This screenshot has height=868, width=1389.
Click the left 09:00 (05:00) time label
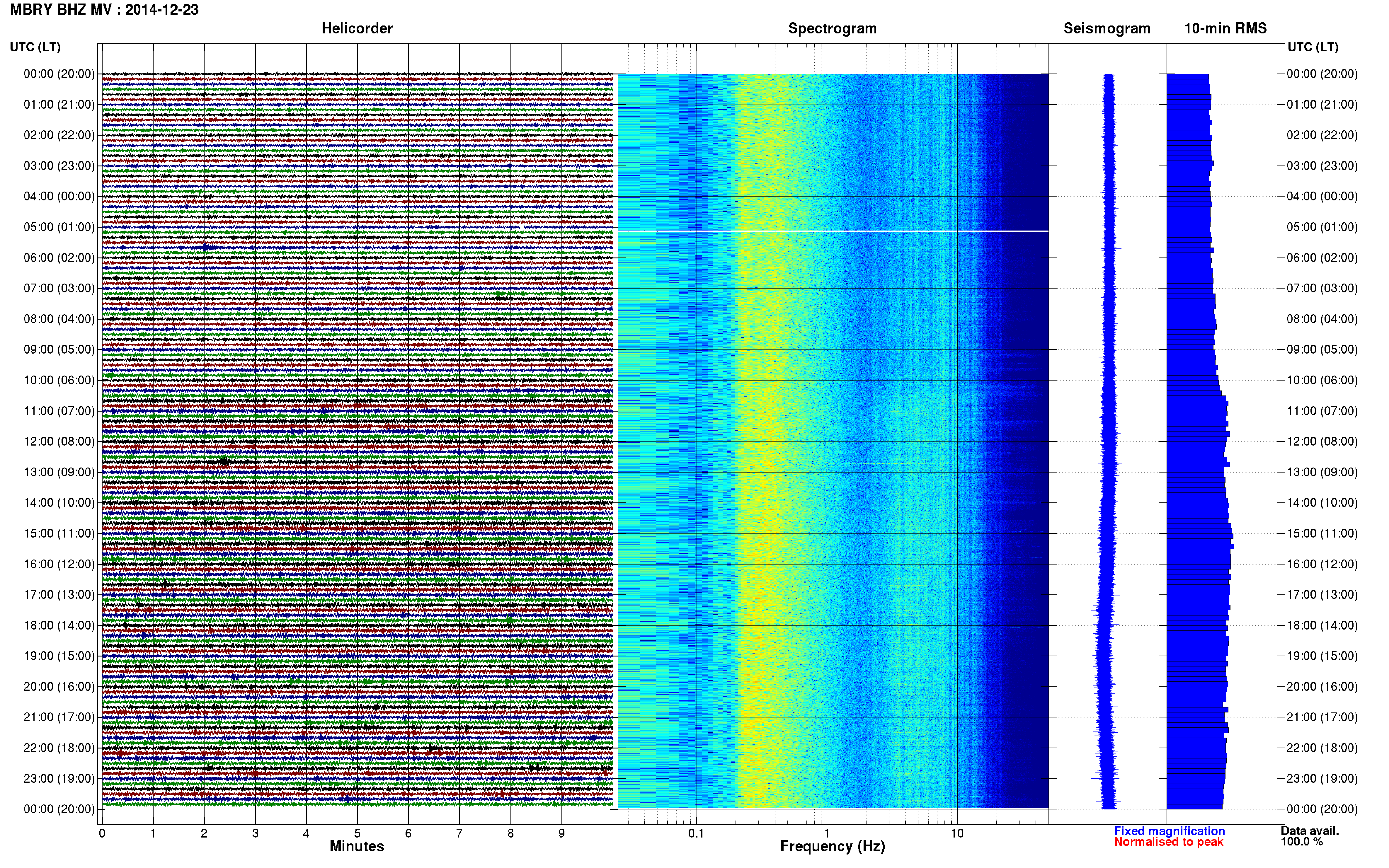(59, 349)
